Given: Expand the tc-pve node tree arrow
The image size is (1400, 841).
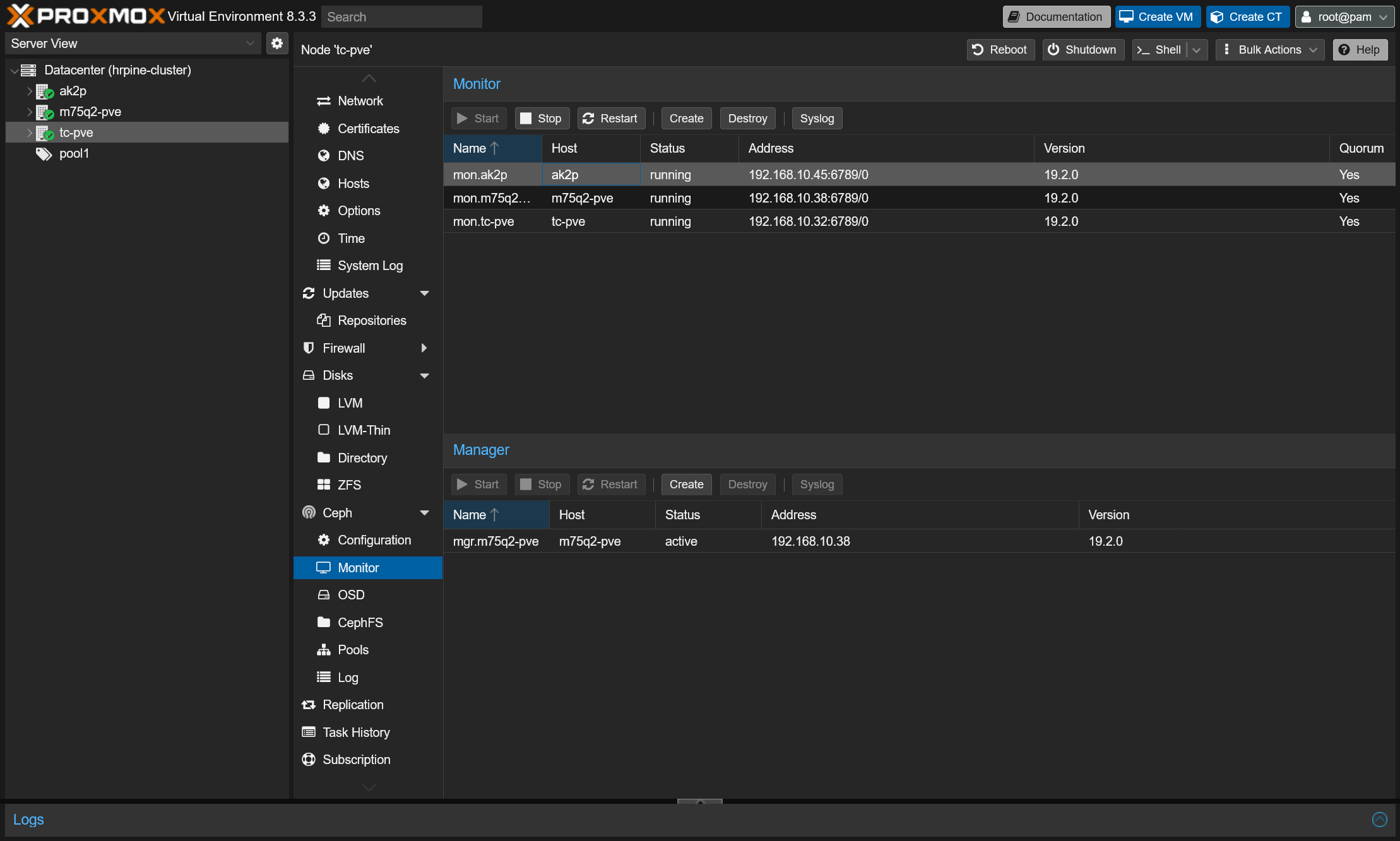Looking at the screenshot, I should (29, 132).
